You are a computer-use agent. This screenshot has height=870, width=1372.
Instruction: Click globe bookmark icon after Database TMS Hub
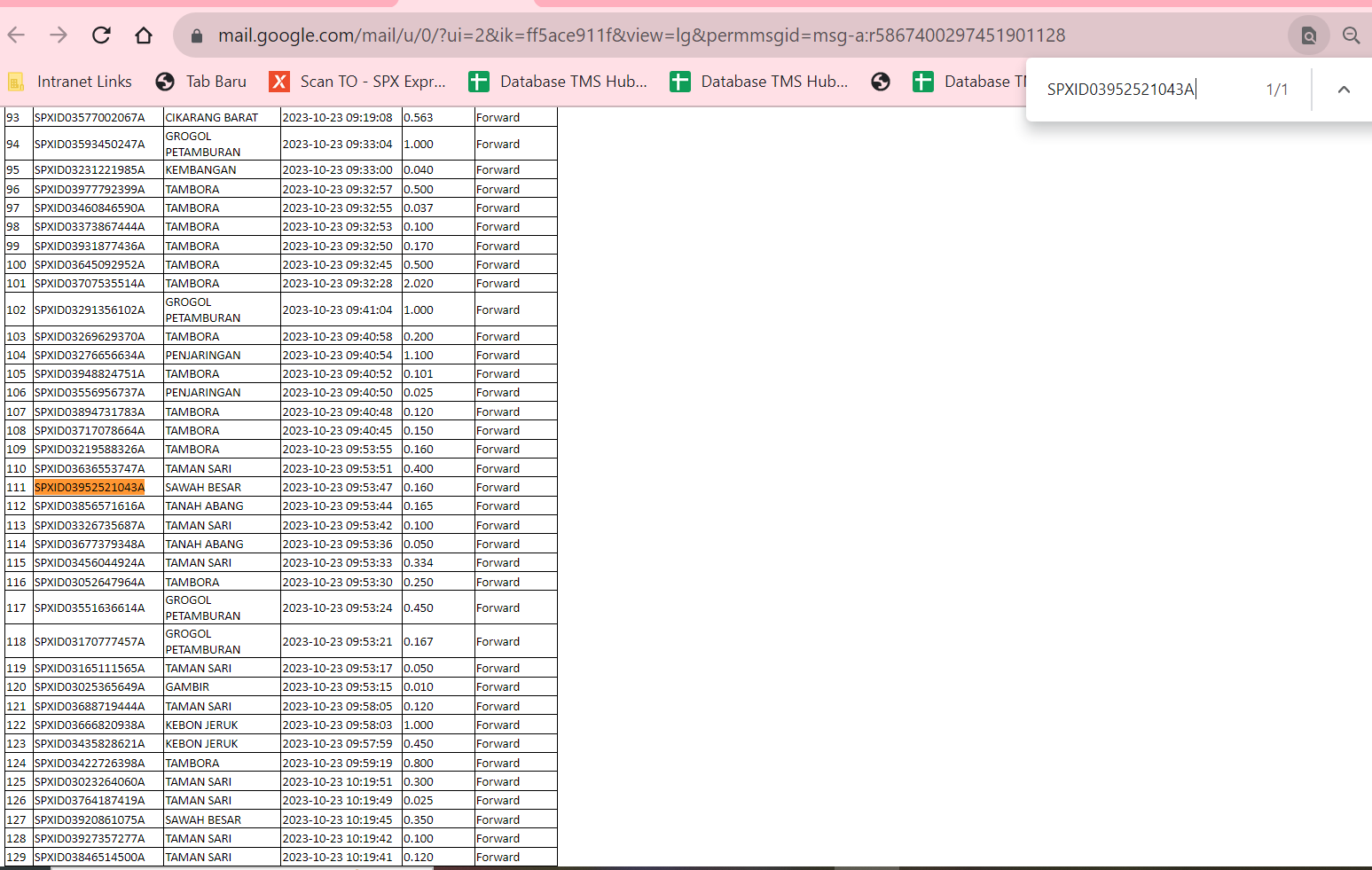pyautogui.click(x=881, y=82)
